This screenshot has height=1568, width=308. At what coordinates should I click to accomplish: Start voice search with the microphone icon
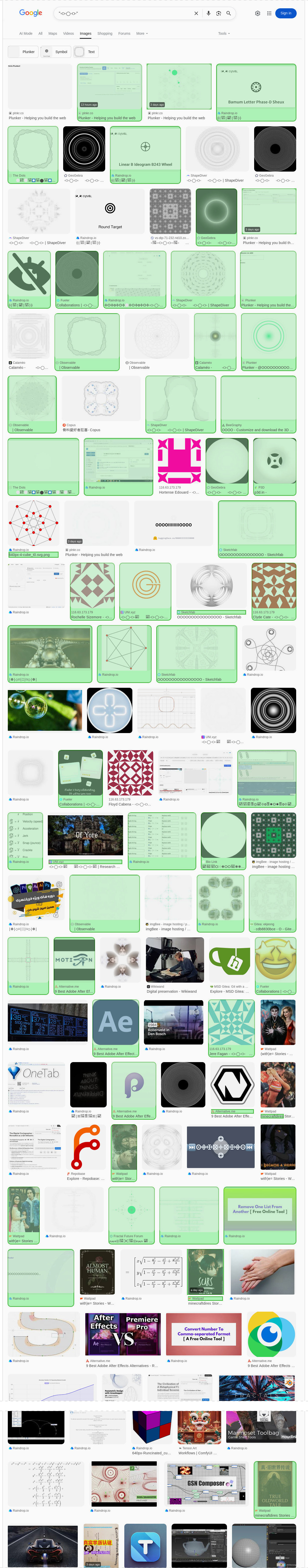pyautogui.click(x=208, y=13)
